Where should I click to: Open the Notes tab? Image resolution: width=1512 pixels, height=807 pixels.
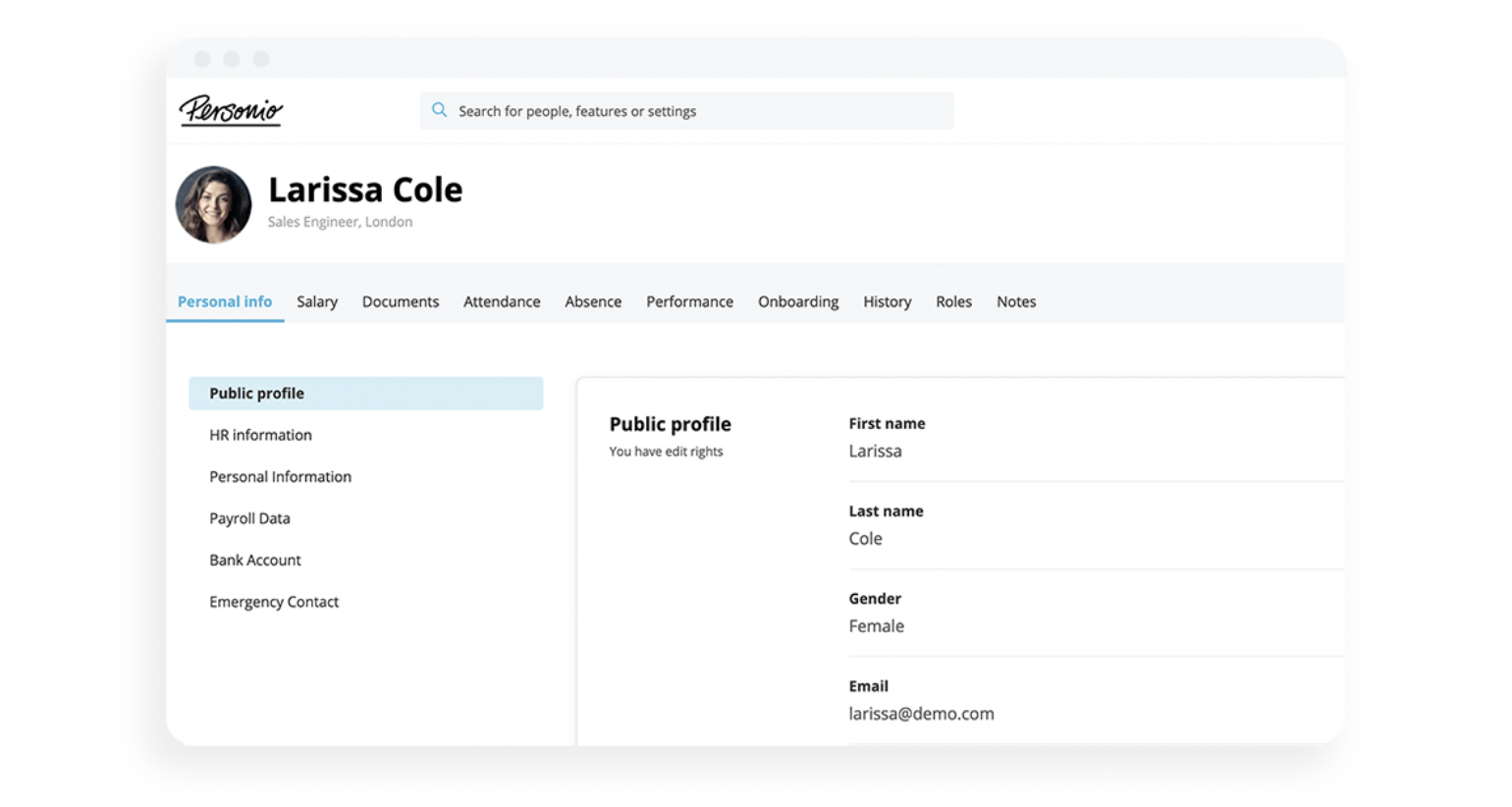[x=1016, y=301]
